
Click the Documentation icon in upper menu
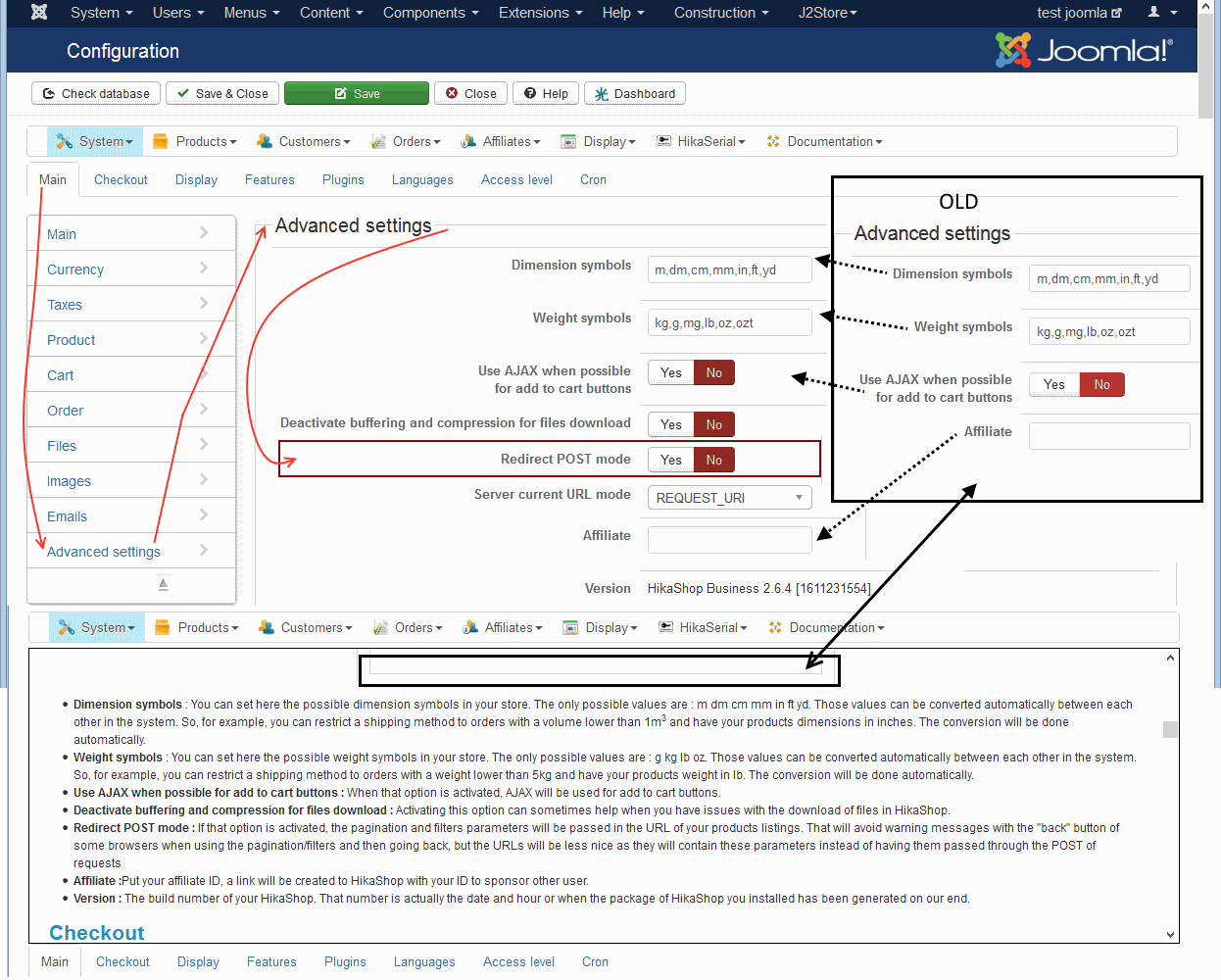coord(773,141)
